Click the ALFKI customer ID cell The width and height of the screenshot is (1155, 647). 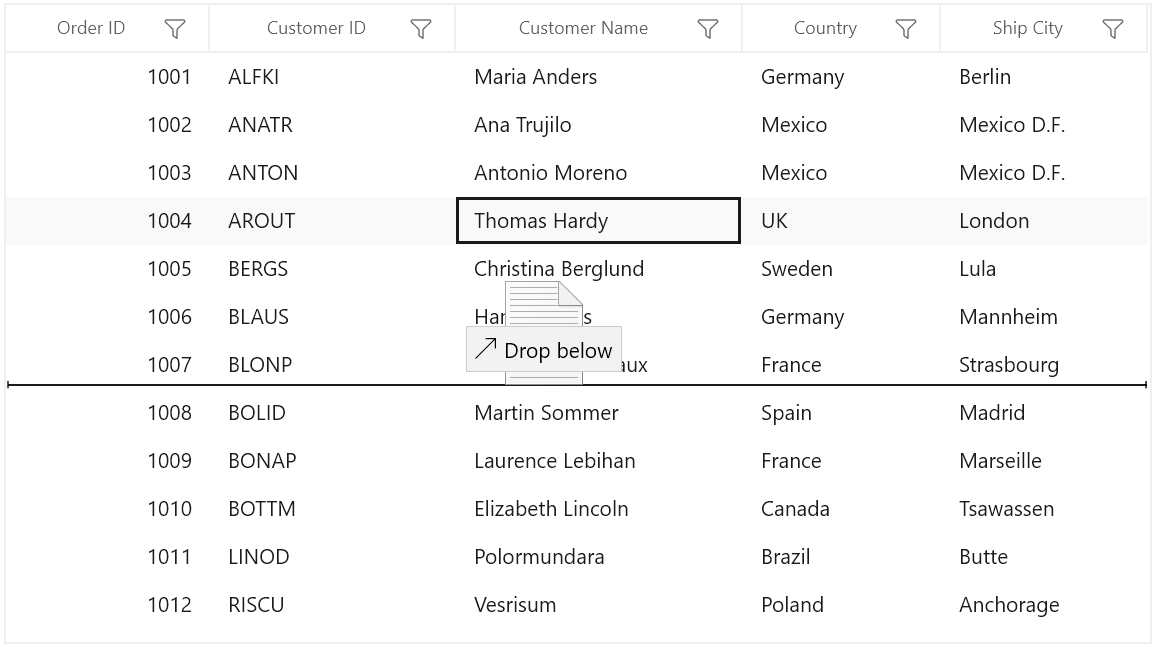click(332, 77)
